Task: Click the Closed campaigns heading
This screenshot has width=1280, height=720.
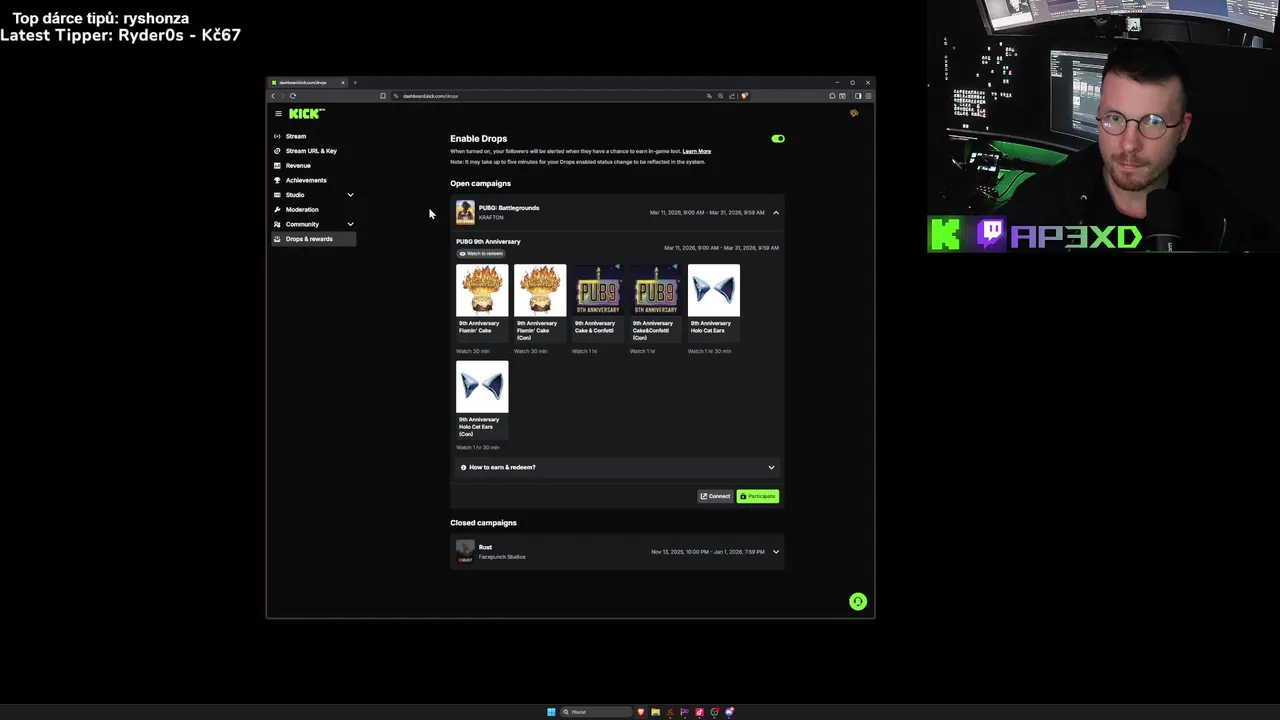Action: point(483,522)
